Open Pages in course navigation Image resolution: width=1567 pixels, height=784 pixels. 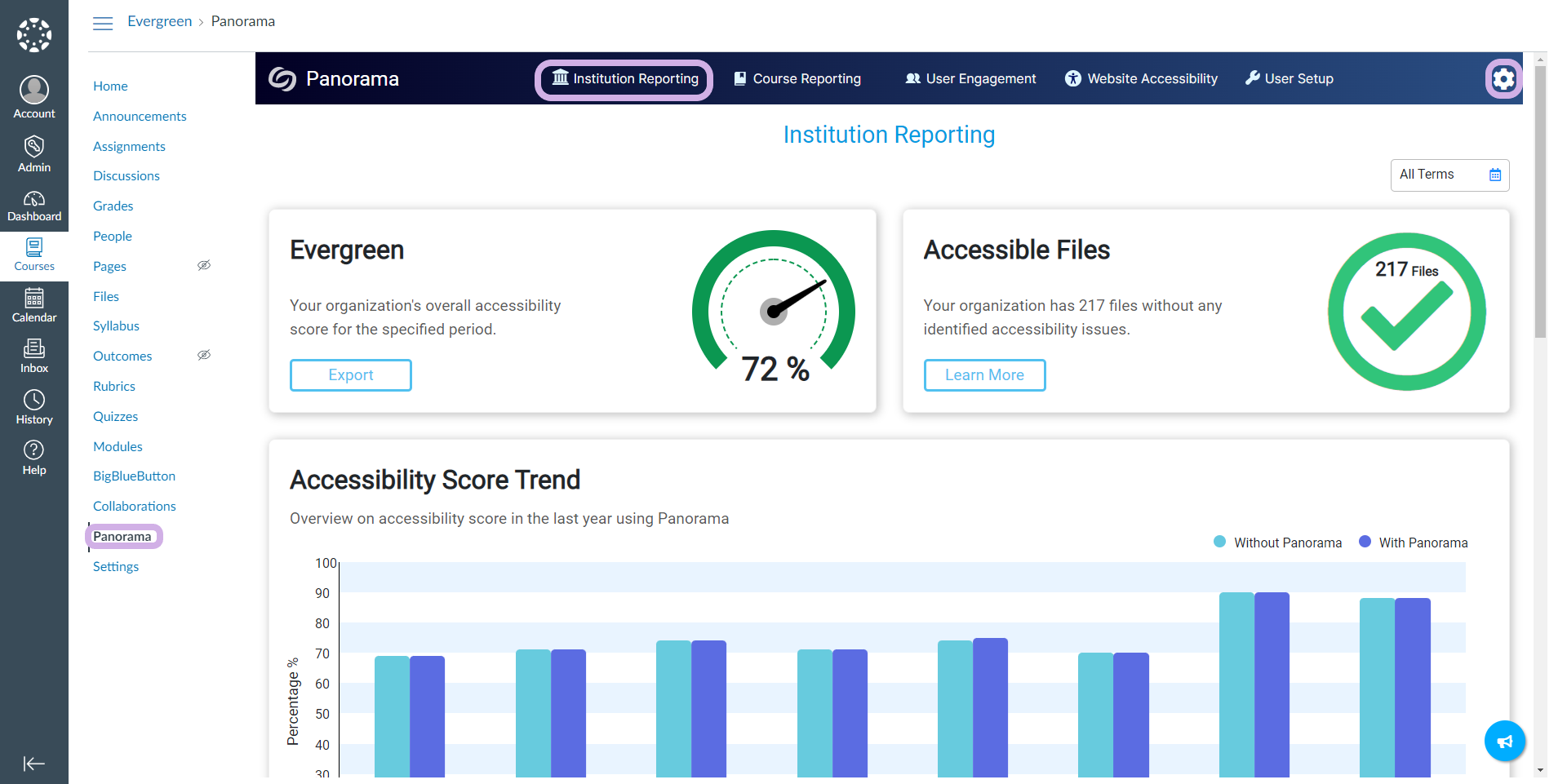[x=109, y=266]
